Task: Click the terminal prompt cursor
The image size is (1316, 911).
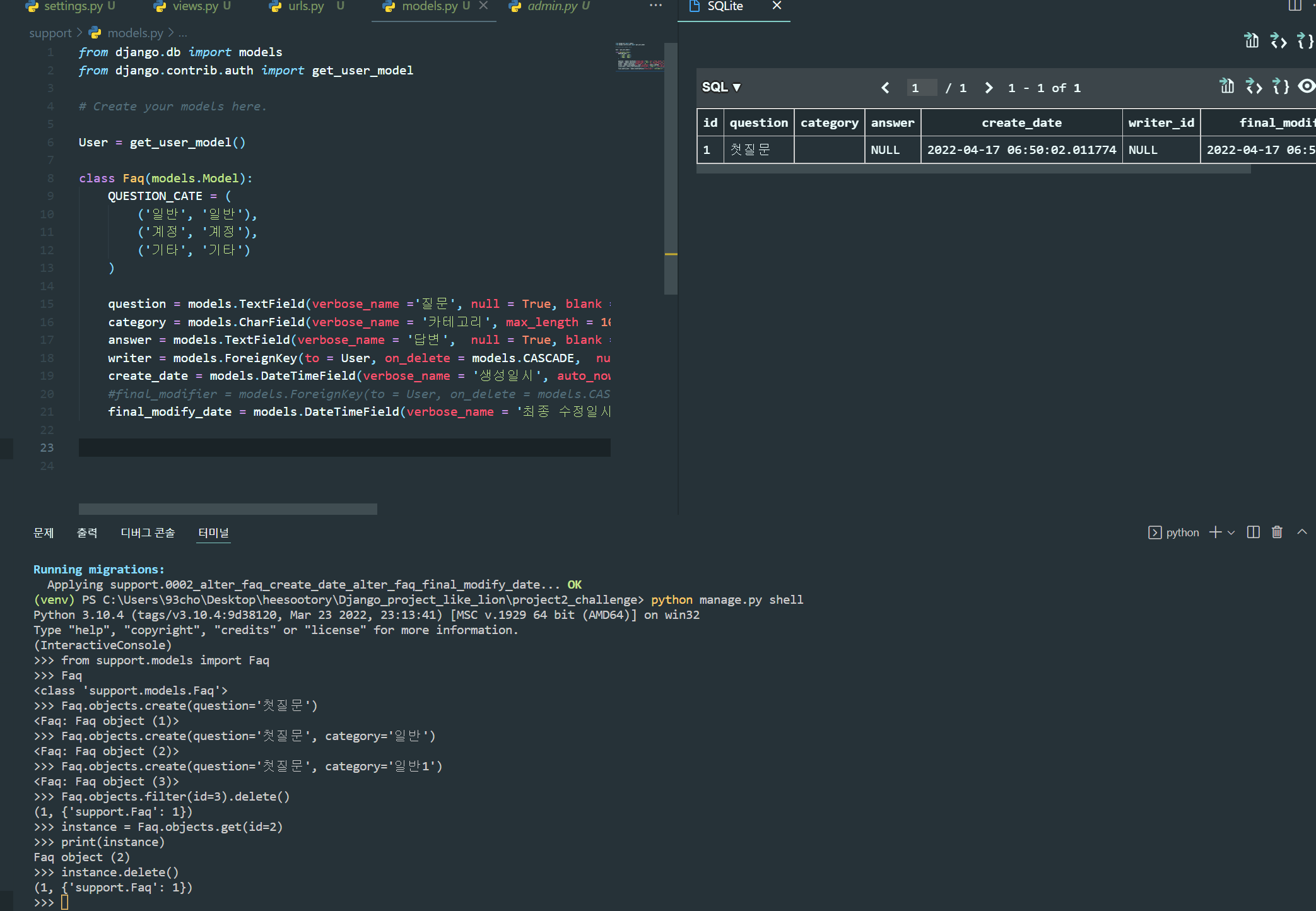Action: tap(64, 903)
